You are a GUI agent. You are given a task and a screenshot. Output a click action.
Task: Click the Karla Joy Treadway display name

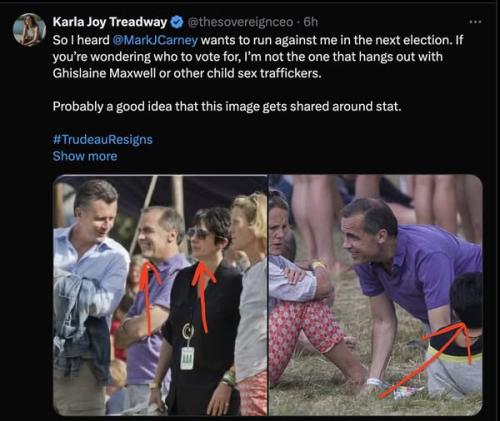[x=110, y=22]
